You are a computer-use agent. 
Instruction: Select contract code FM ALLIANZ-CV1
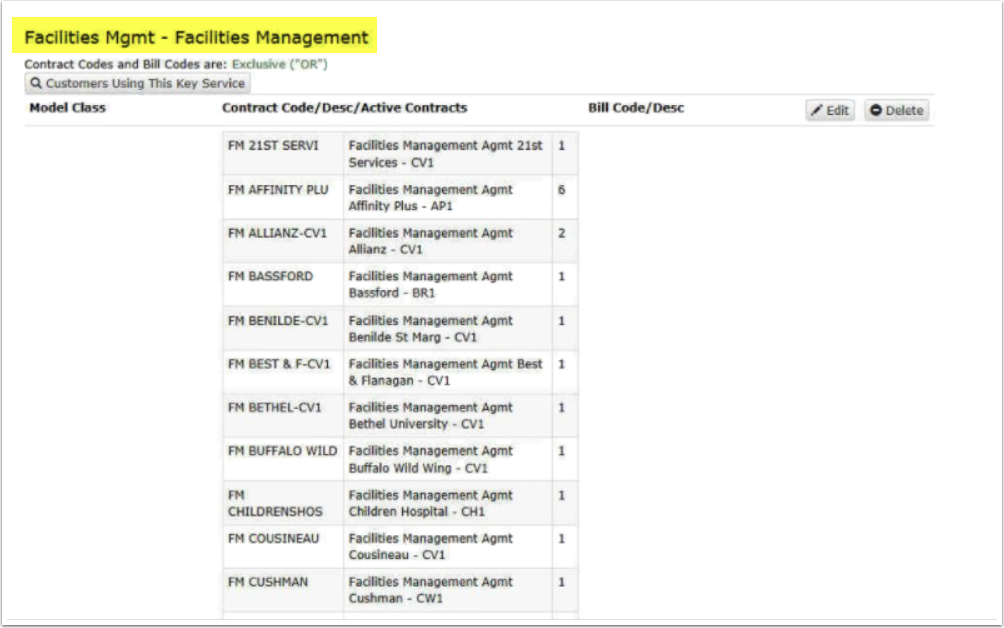pyautogui.click(x=277, y=233)
